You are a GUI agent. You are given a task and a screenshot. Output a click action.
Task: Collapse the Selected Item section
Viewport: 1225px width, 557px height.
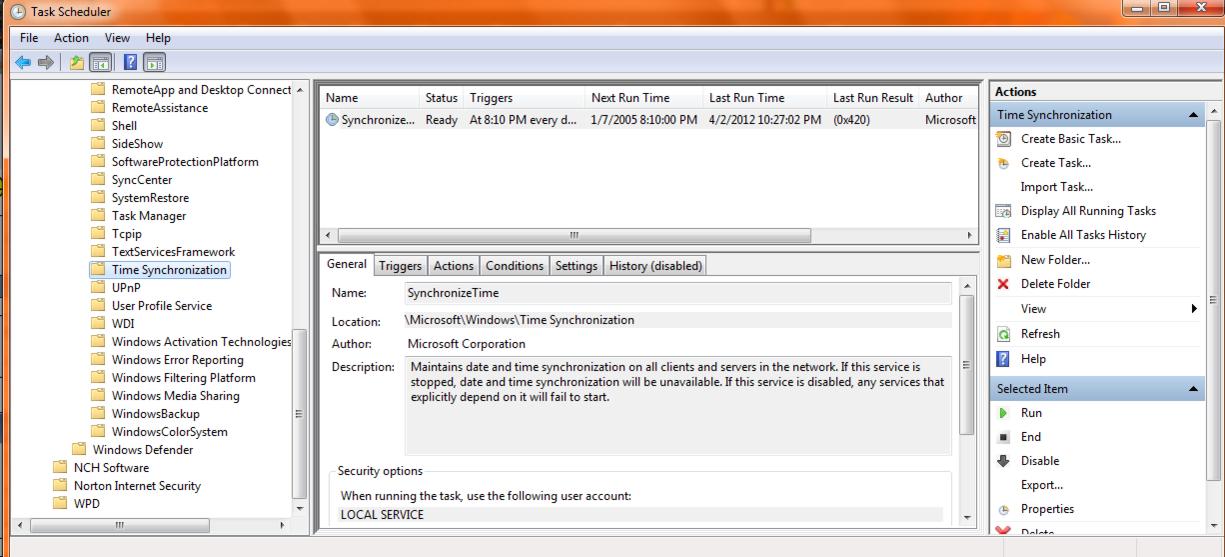click(1194, 389)
